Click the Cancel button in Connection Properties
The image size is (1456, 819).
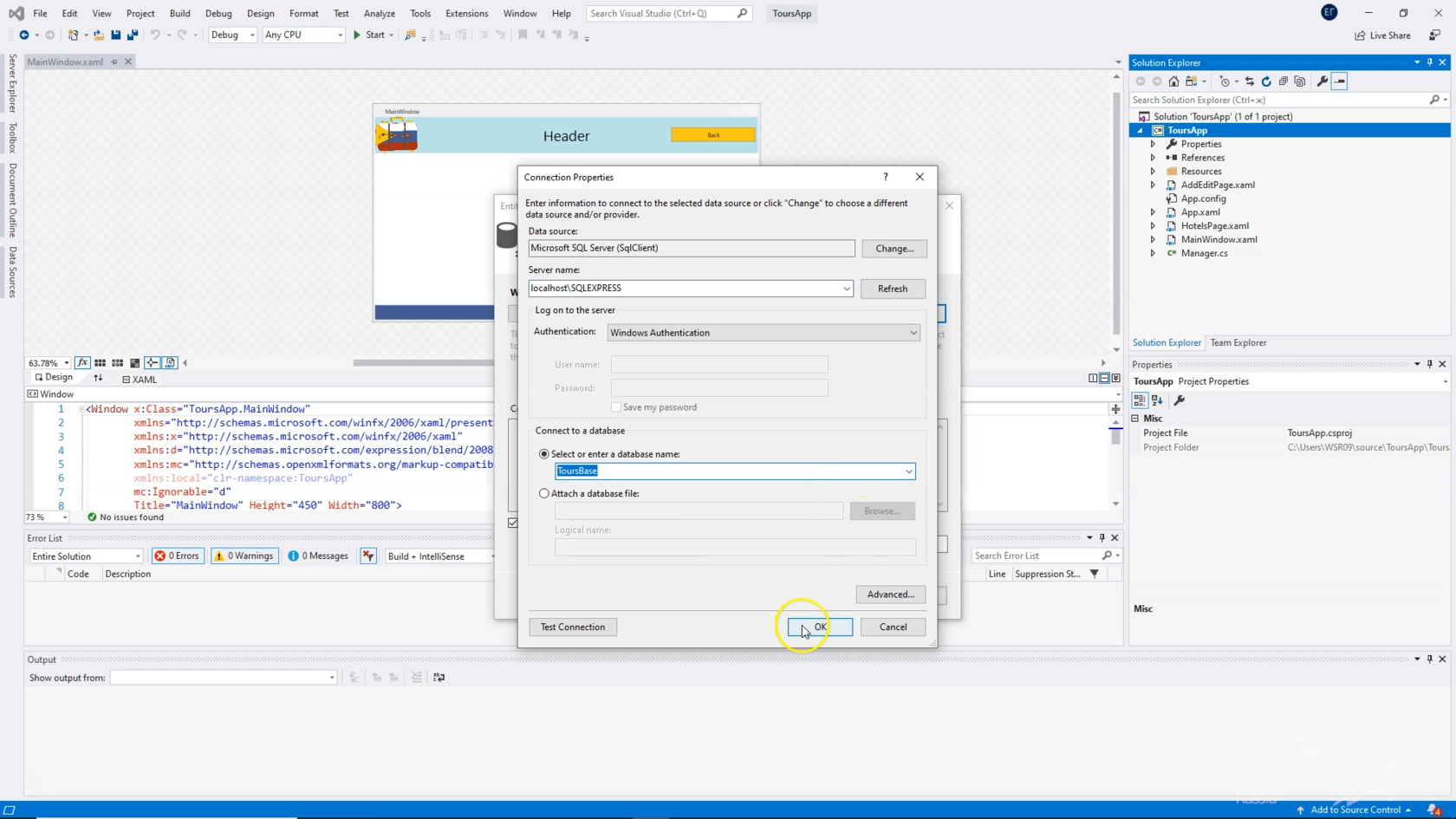pyautogui.click(x=893, y=627)
